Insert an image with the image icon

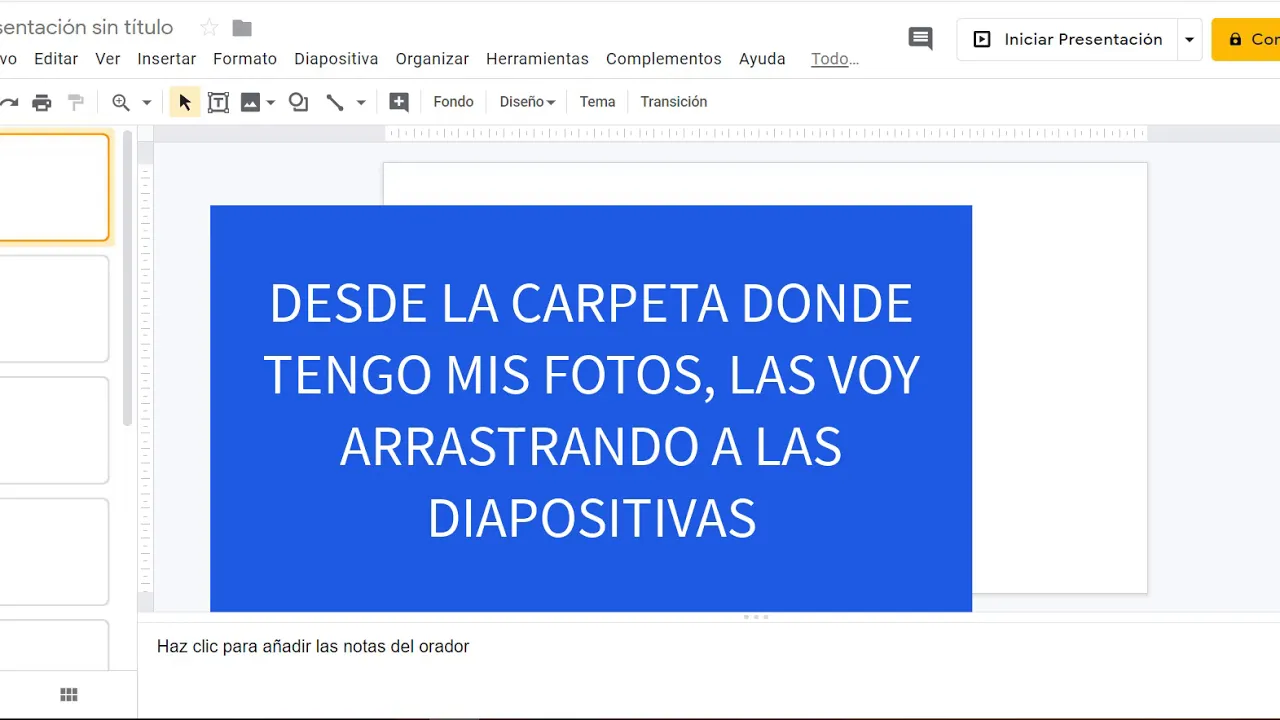(x=250, y=102)
